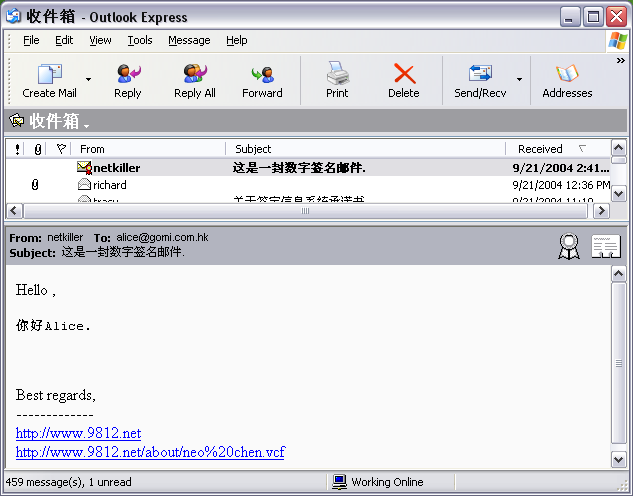This screenshot has height=496, width=633.
Task: Click the Best regards, line
Action: click(x=56, y=395)
